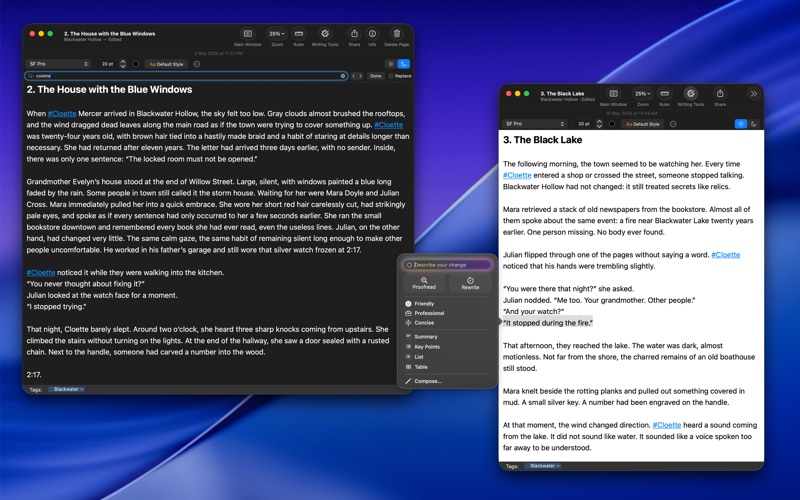Viewport: 800px width, 500px height.
Task: Click Done in the find bar
Action: [376, 76]
